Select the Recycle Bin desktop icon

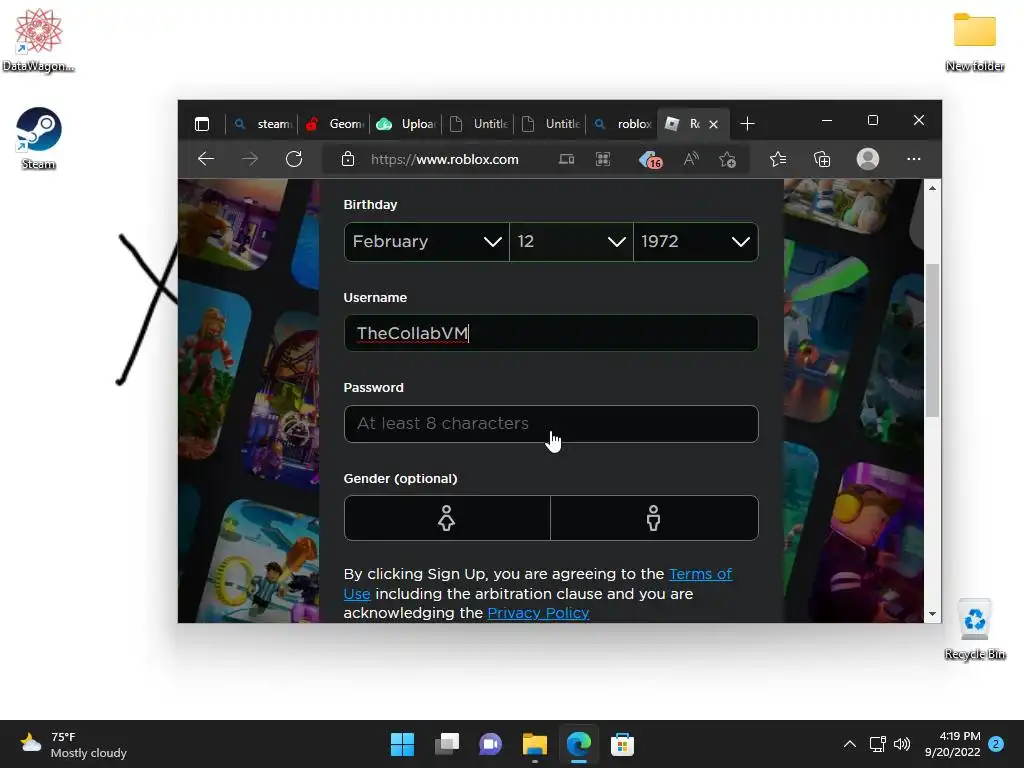(x=974, y=630)
